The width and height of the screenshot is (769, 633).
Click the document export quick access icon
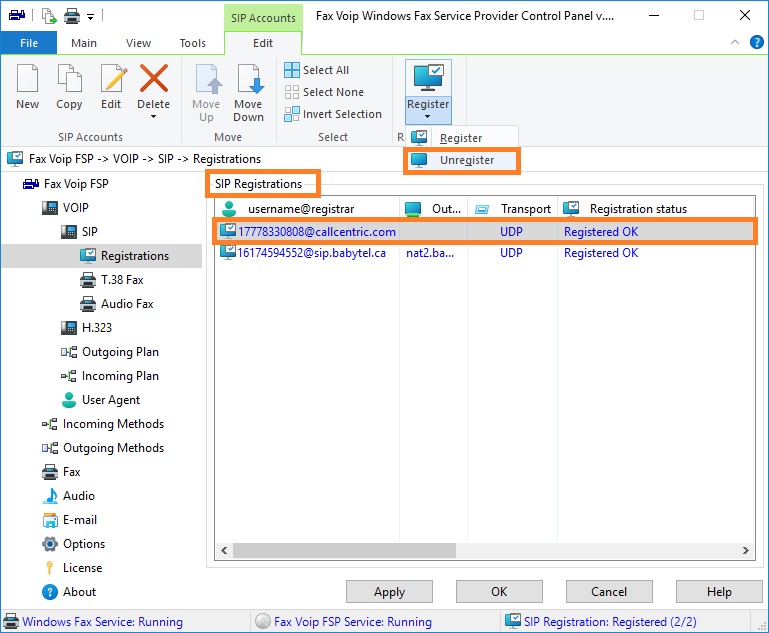49,16
